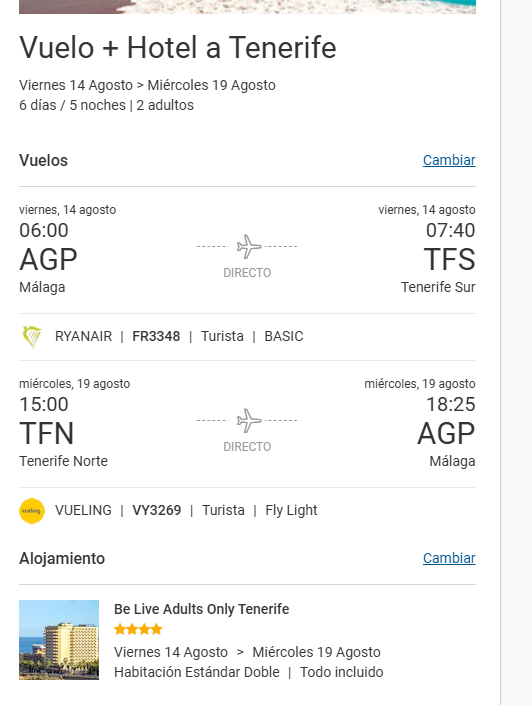Click the BASIC fare label for Ryanair
532x705 pixels.
tap(284, 336)
